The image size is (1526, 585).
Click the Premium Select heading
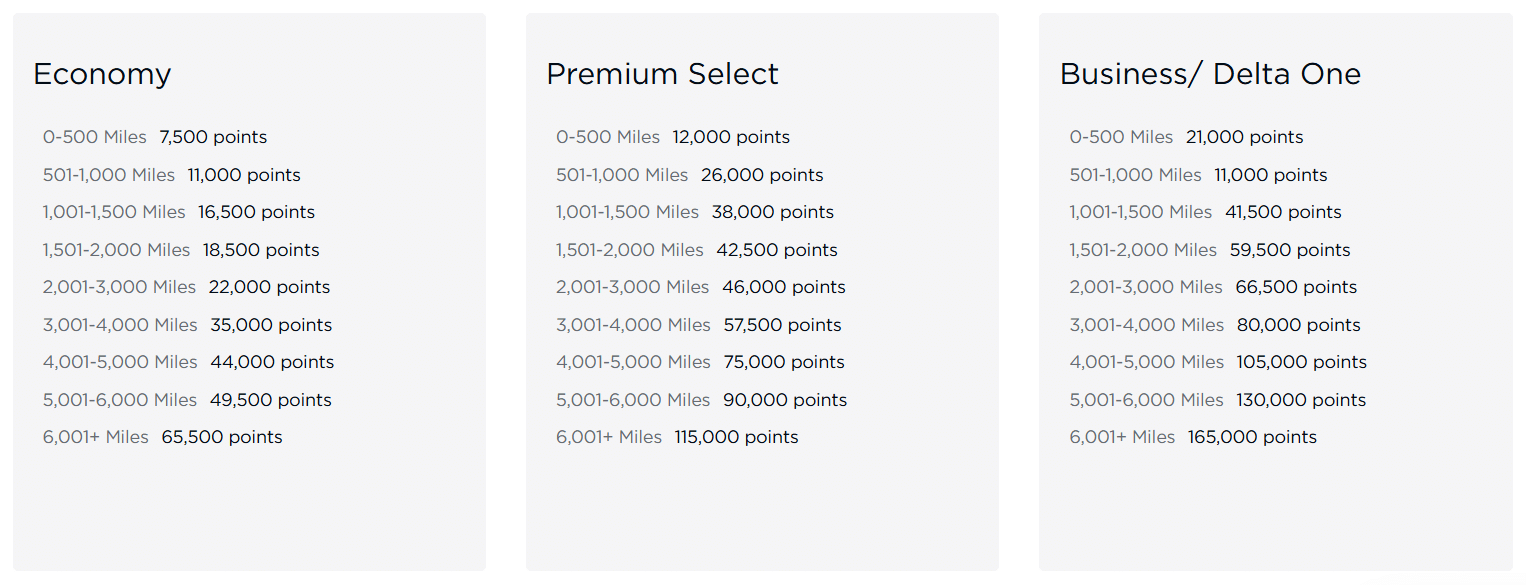pyautogui.click(x=662, y=74)
